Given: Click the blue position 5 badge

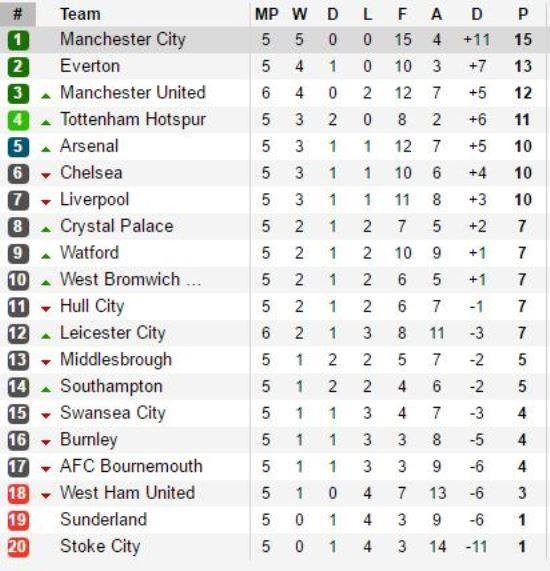Looking at the screenshot, I should click(18, 146).
